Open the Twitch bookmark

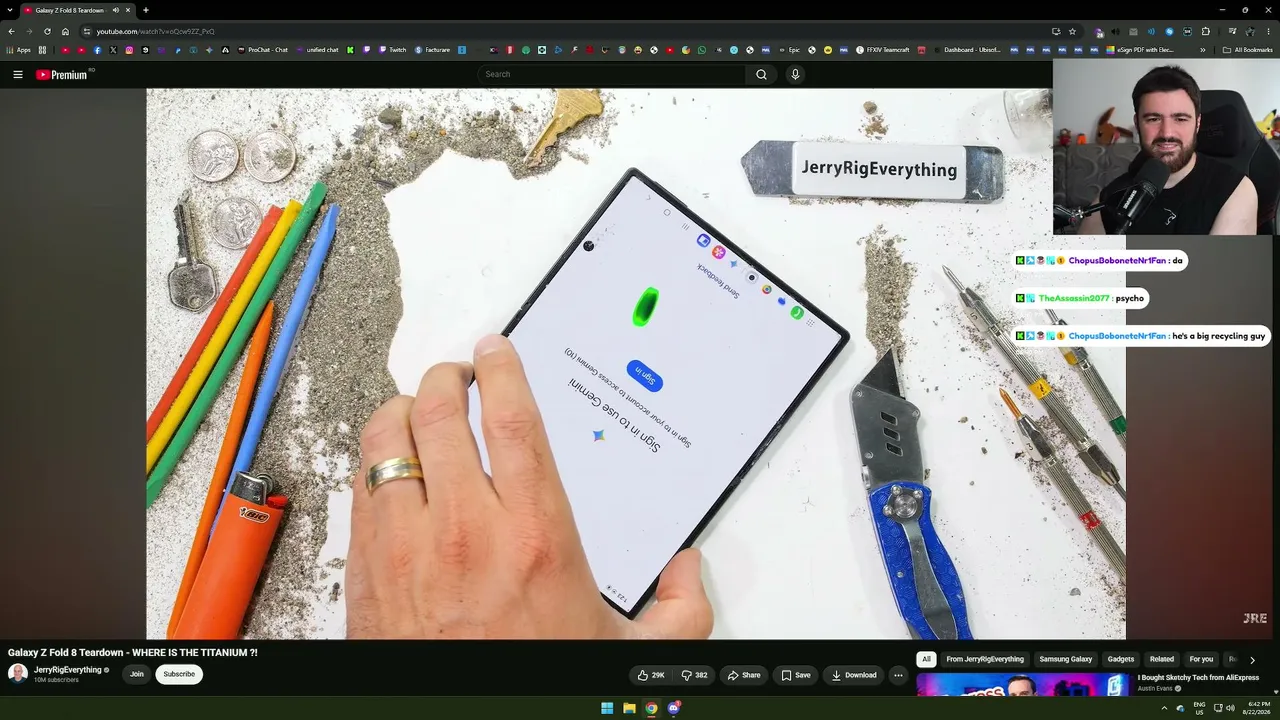(x=392, y=50)
